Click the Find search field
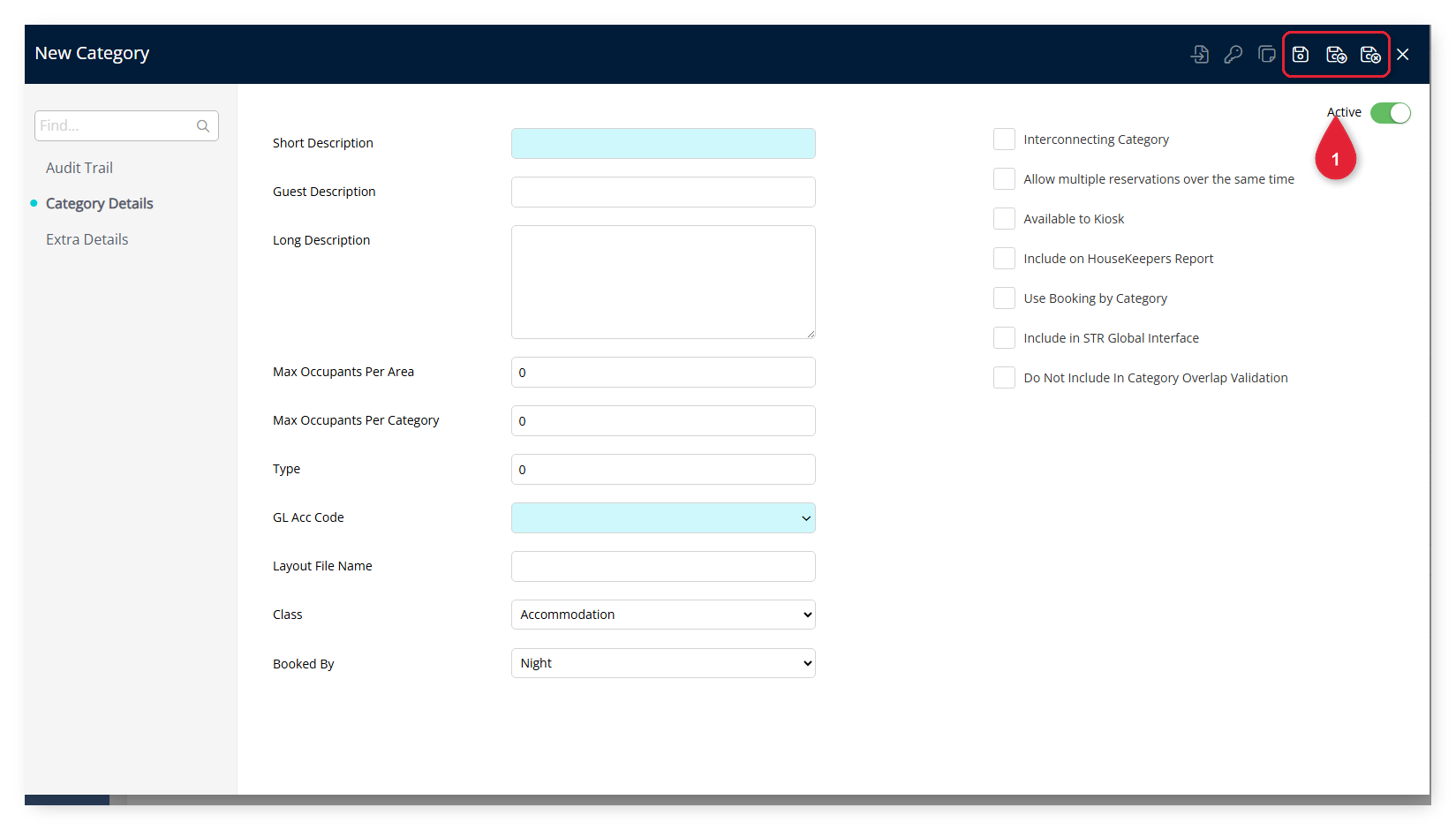 126,126
